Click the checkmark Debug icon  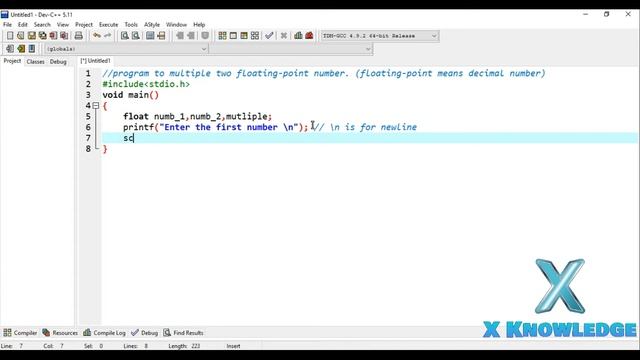point(269,36)
